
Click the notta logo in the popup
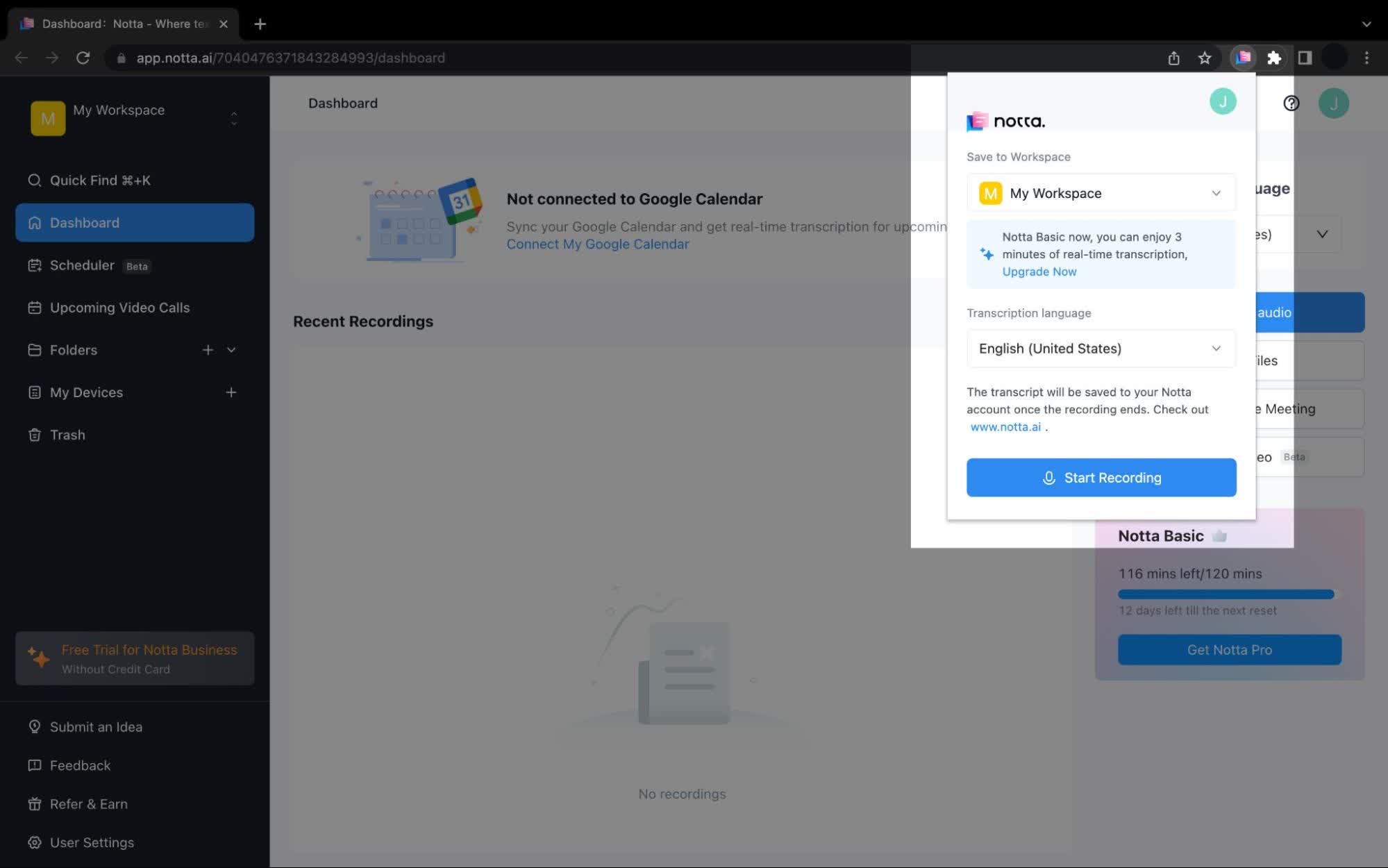[x=1005, y=121]
